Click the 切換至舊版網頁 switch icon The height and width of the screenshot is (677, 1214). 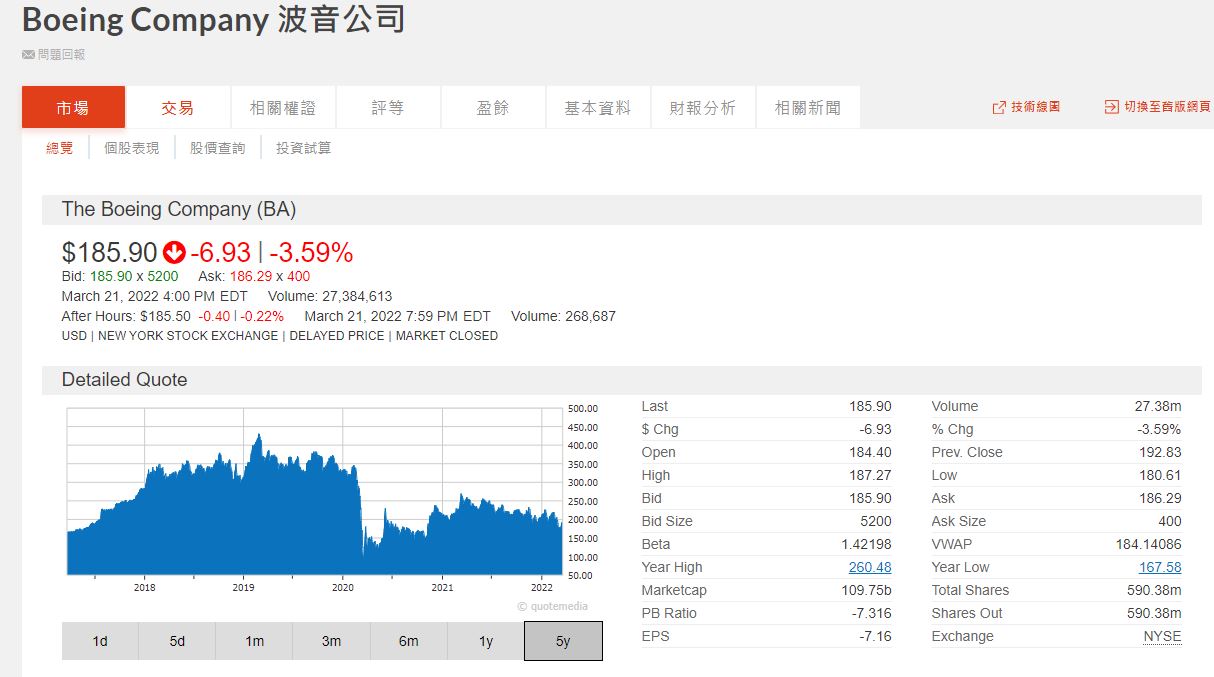pyautogui.click(x=1111, y=107)
